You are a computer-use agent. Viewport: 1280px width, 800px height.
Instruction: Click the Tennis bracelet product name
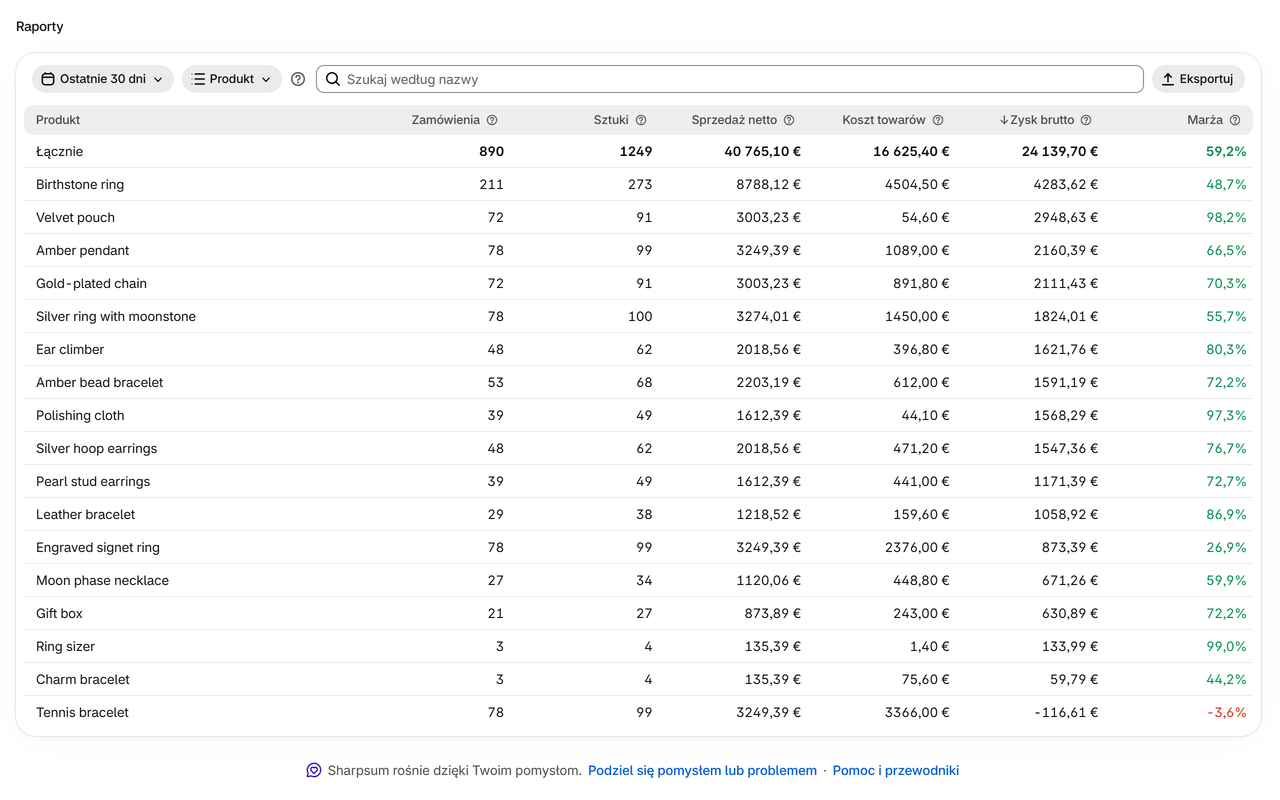[82, 712]
